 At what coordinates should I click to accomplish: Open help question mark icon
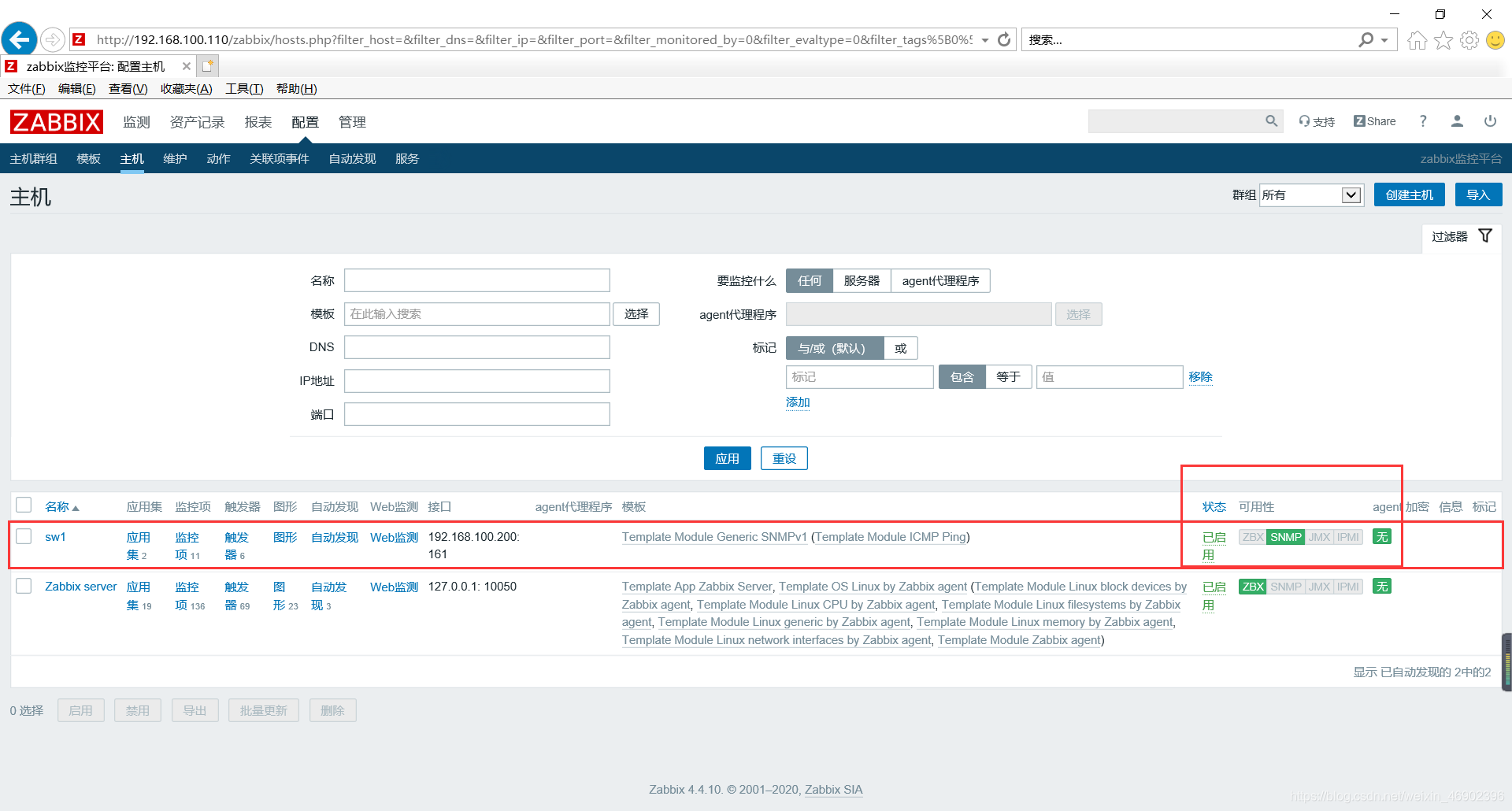point(1423,121)
